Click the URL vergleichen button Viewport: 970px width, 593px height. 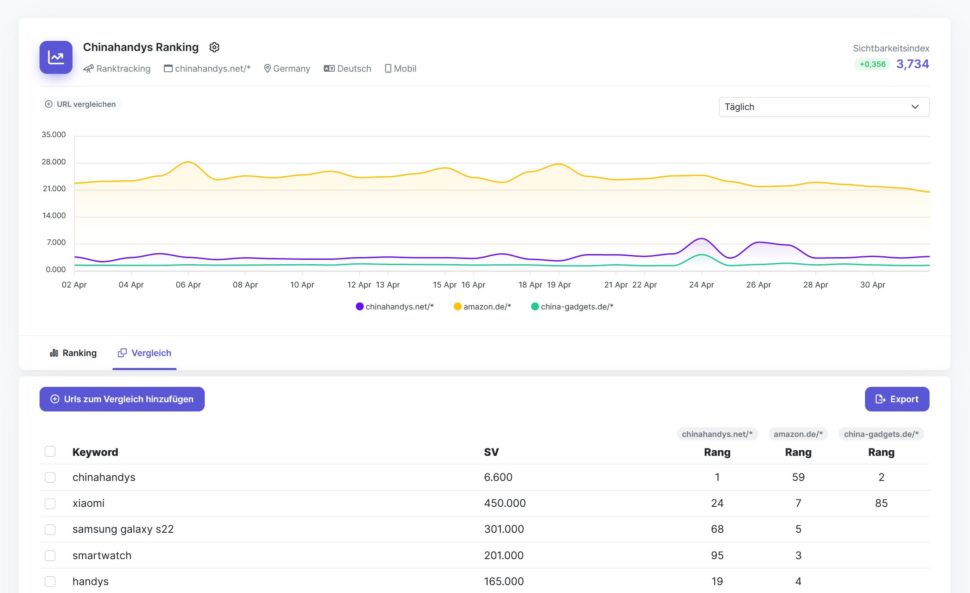(80, 104)
